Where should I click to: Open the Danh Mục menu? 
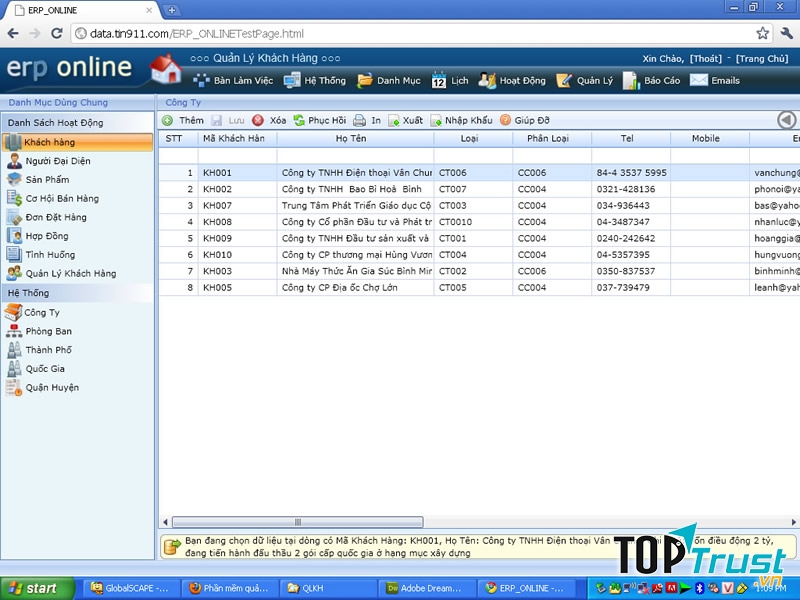[389, 80]
